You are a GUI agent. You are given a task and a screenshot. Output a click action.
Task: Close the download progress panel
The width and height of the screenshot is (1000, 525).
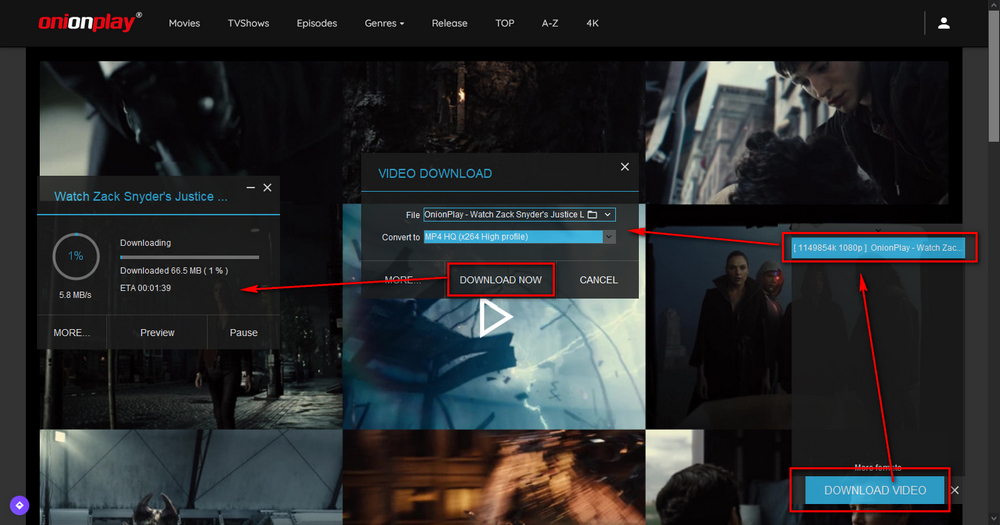point(267,188)
